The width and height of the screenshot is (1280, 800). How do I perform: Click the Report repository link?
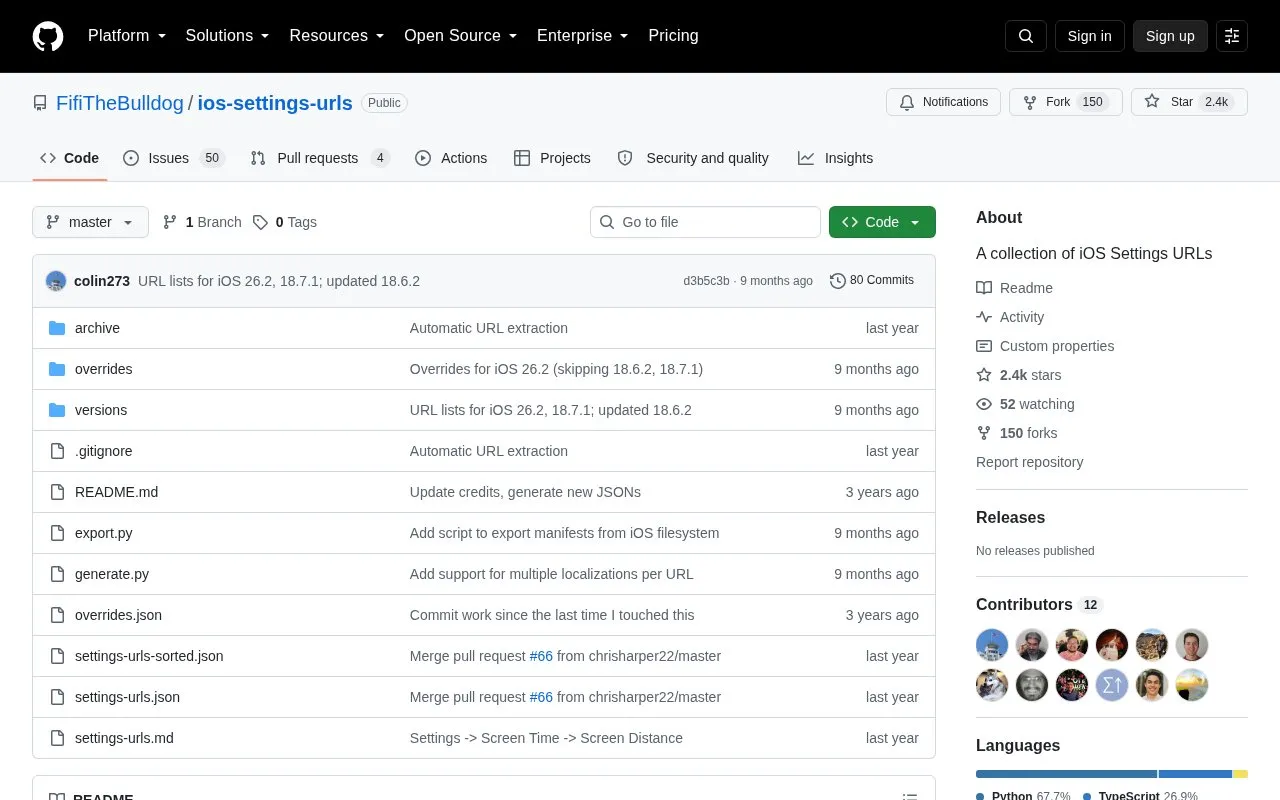(x=1029, y=462)
